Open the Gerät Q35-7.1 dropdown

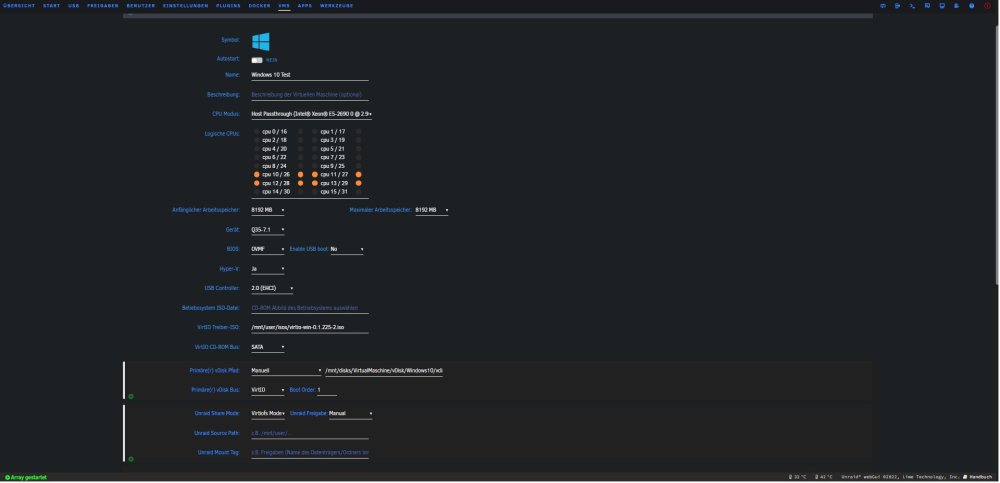[x=267, y=230]
